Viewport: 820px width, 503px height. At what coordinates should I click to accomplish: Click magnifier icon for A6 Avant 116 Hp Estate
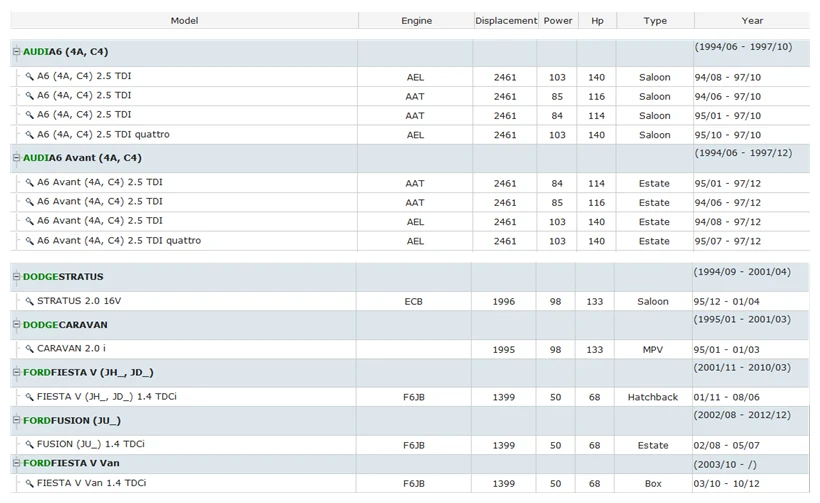[29, 202]
